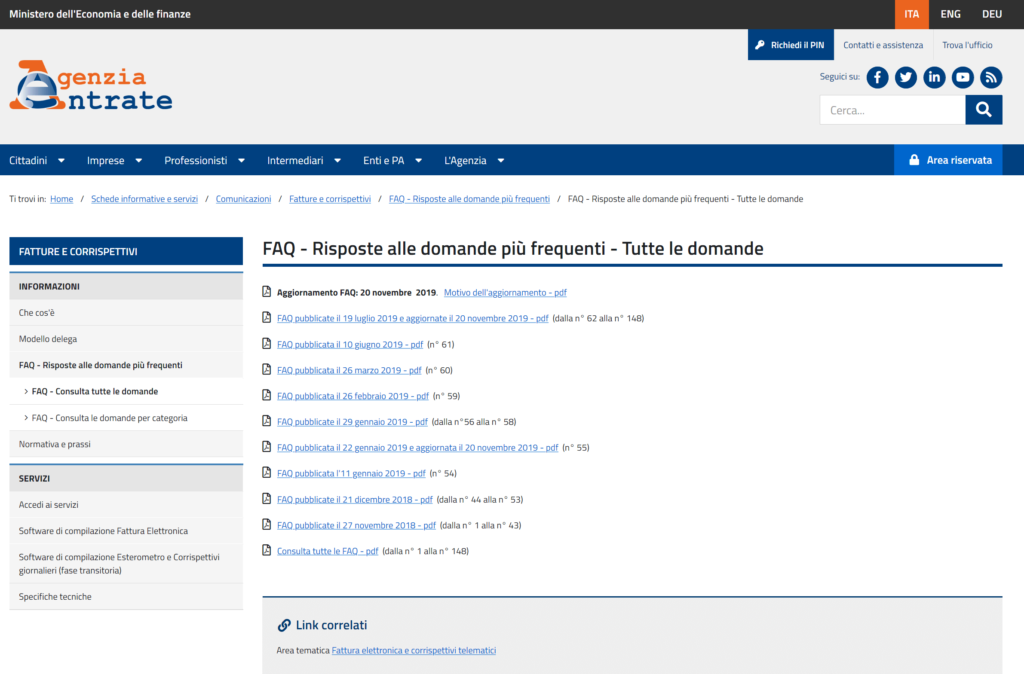
Task: Click chevron beside FAQ - Consulta le domande per categoria
Action: 26,417
